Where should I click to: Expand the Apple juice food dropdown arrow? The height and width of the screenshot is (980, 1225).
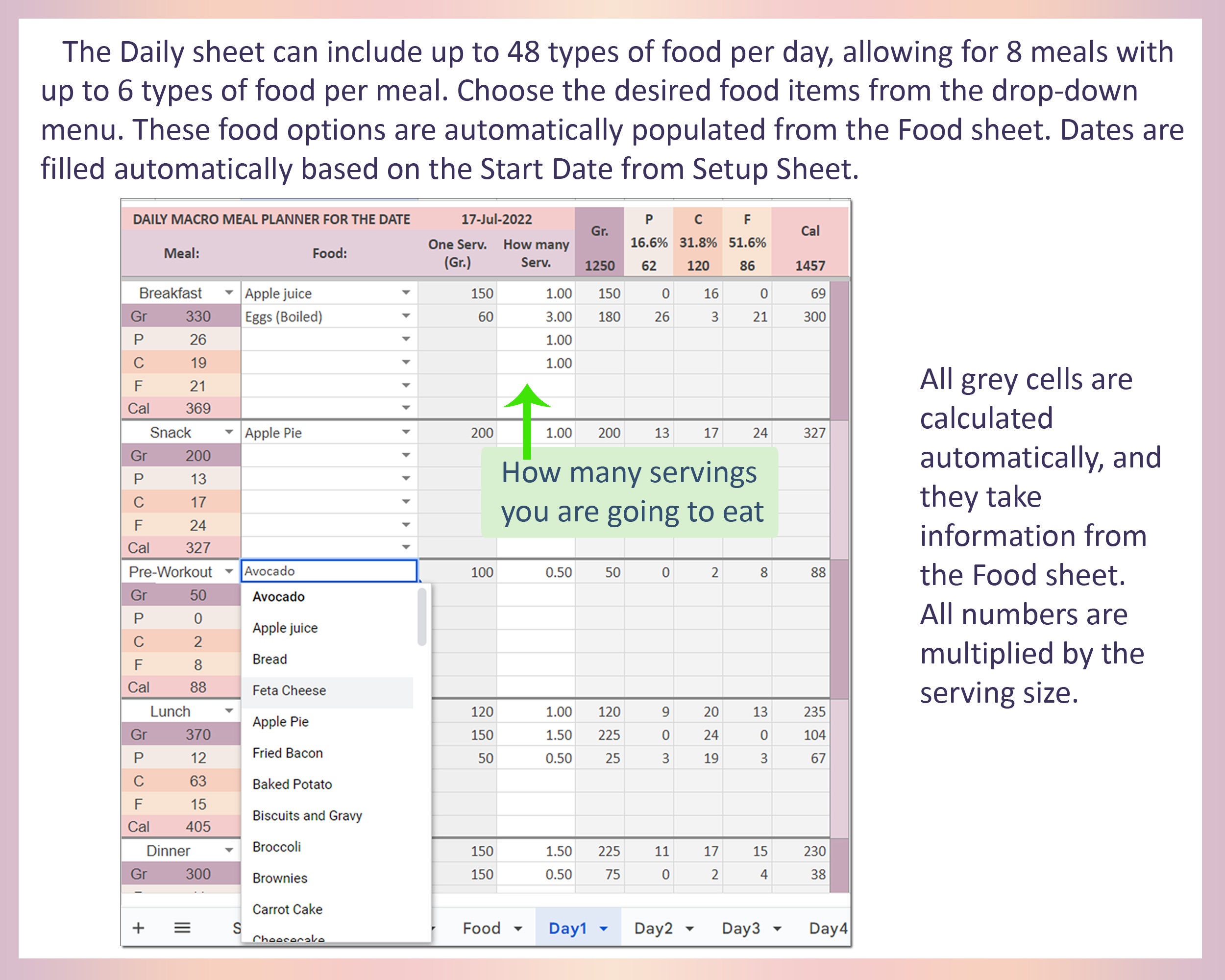click(406, 293)
